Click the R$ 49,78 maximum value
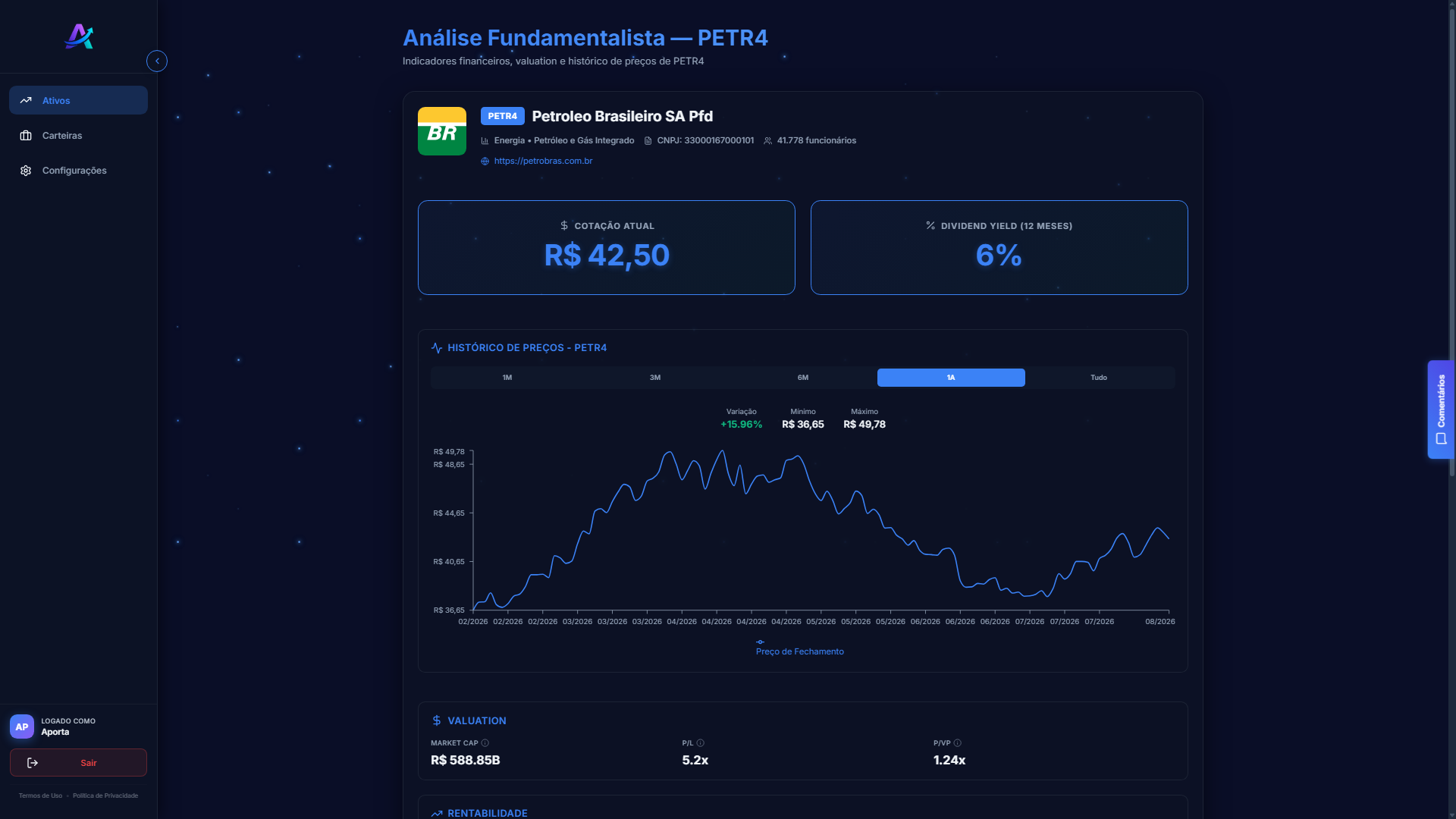The width and height of the screenshot is (1456, 819). [864, 425]
